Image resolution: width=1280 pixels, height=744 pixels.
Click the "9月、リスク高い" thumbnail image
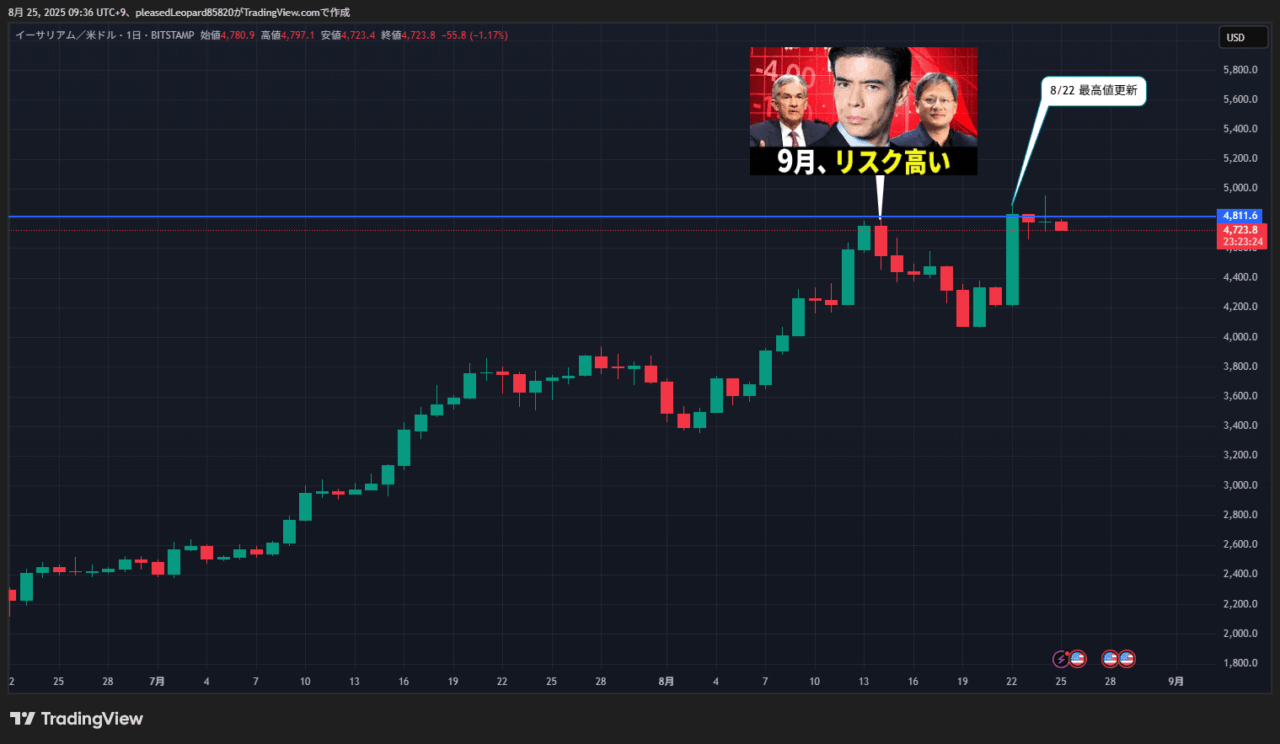(863, 110)
